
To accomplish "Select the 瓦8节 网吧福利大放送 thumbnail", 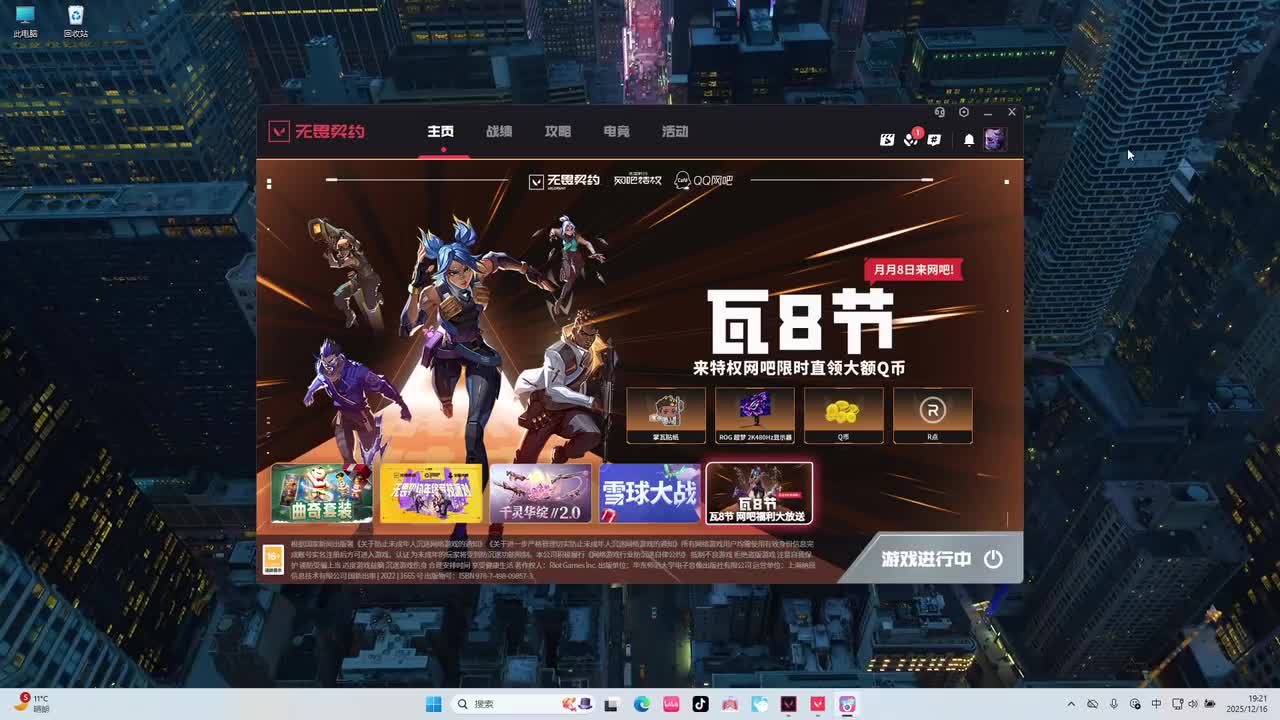I will (x=759, y=493).
